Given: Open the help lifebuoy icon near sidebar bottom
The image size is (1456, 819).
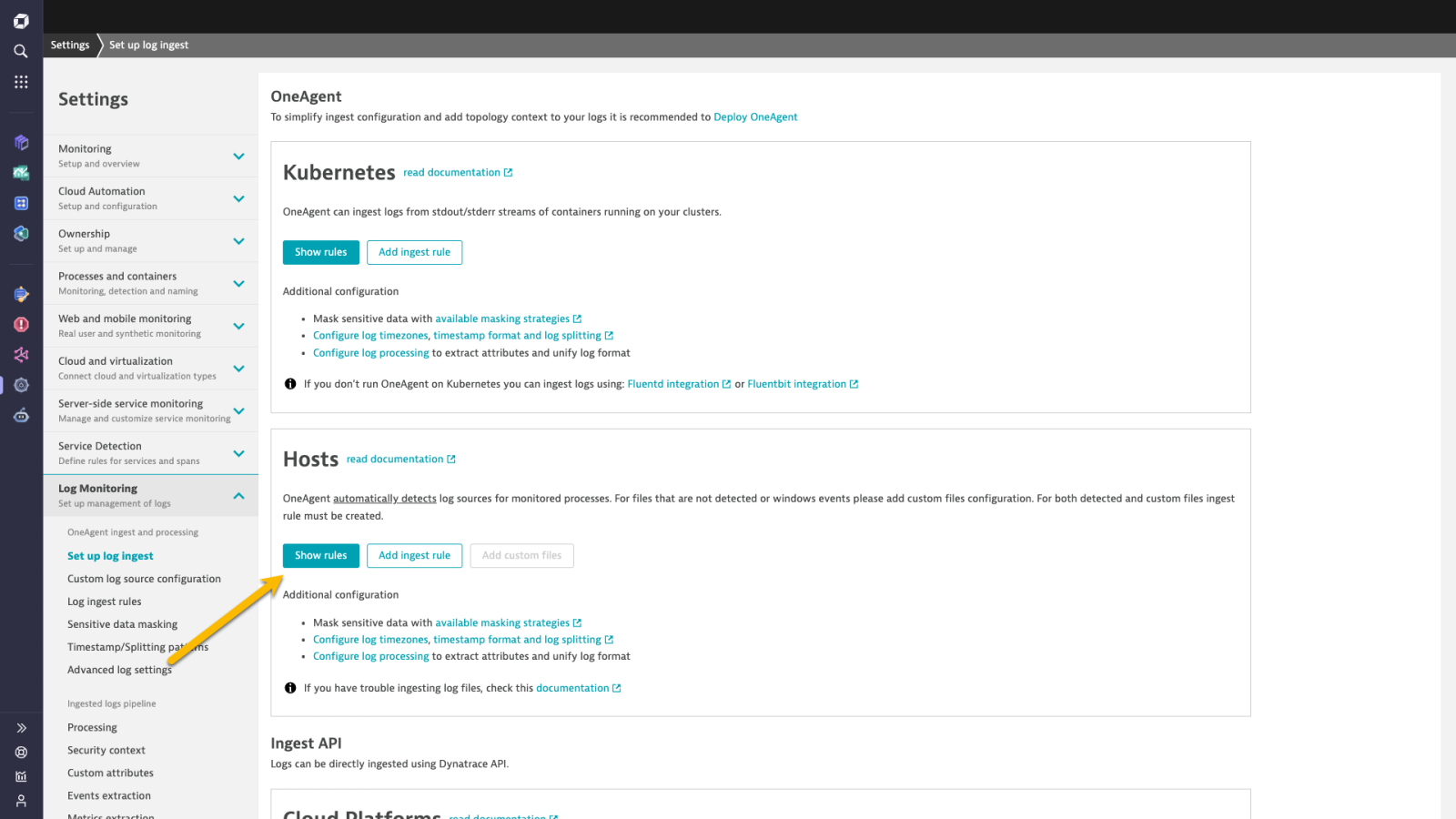Looking at the screenshot, I should click(20, 752).
